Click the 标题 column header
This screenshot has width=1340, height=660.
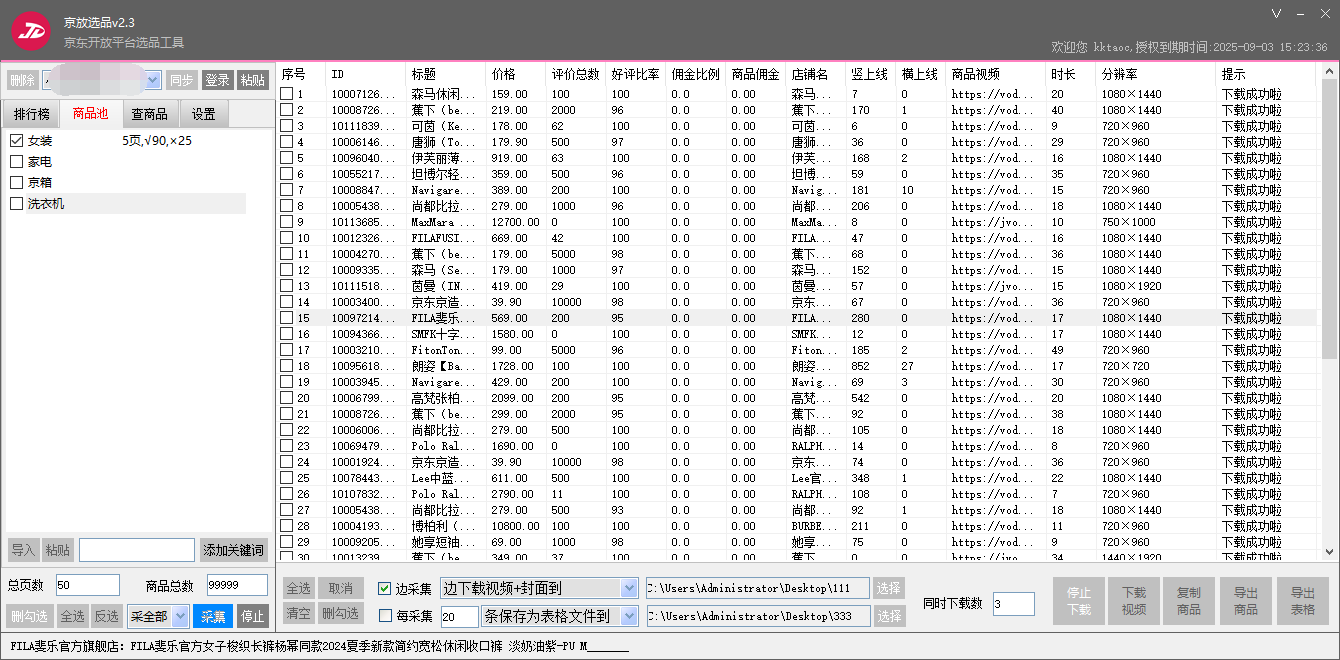click(x=446, y=74)
